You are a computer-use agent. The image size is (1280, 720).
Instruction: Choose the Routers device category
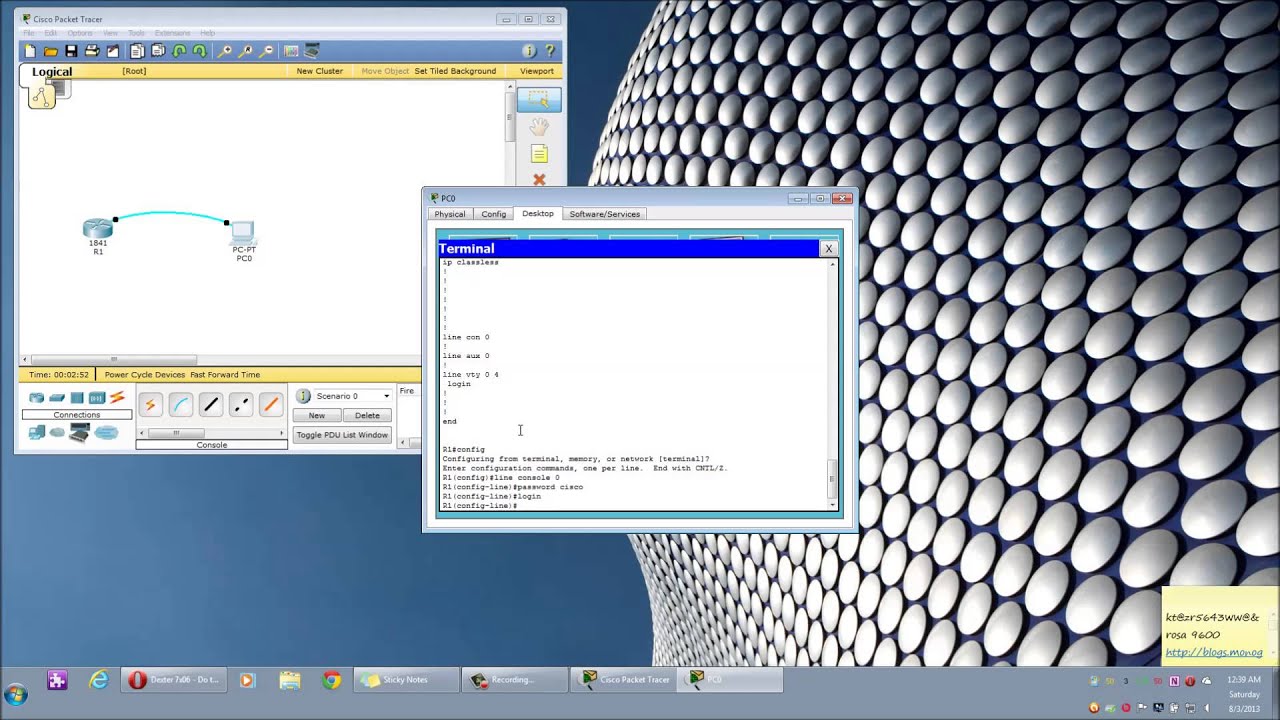pyautogui.click(x=37, y=398)
